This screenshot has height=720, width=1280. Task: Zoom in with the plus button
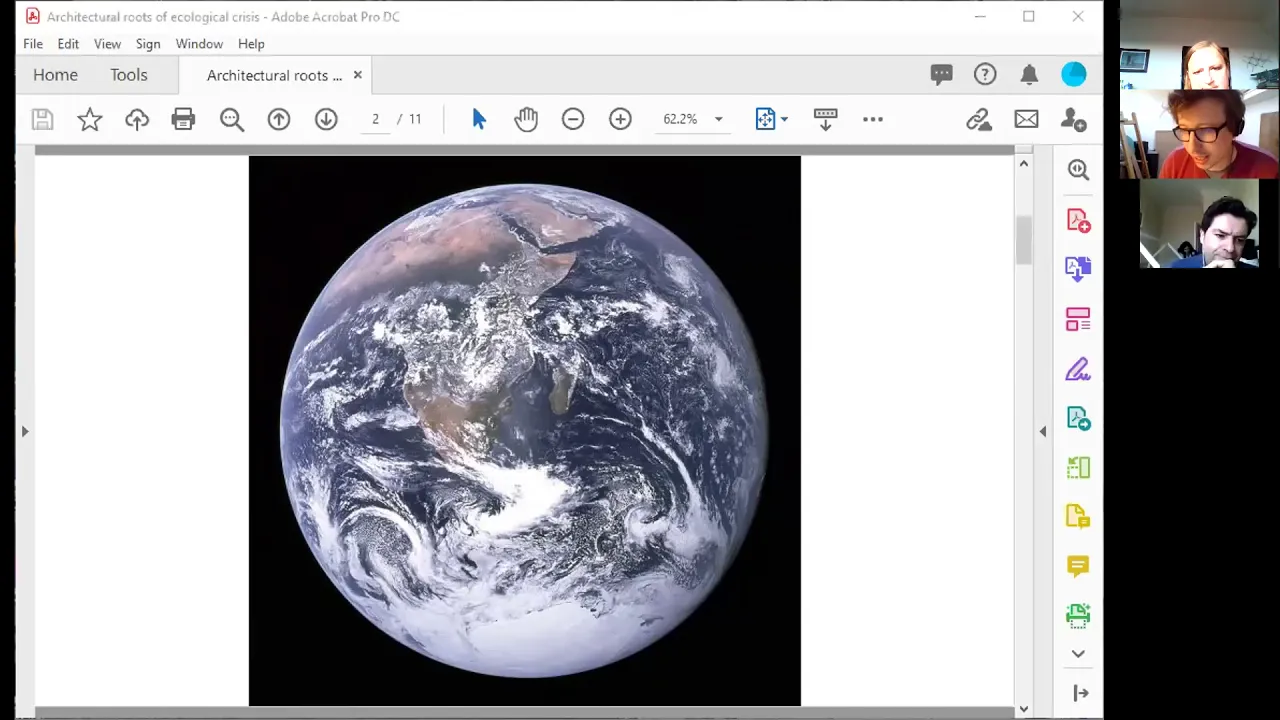point(620,120)
